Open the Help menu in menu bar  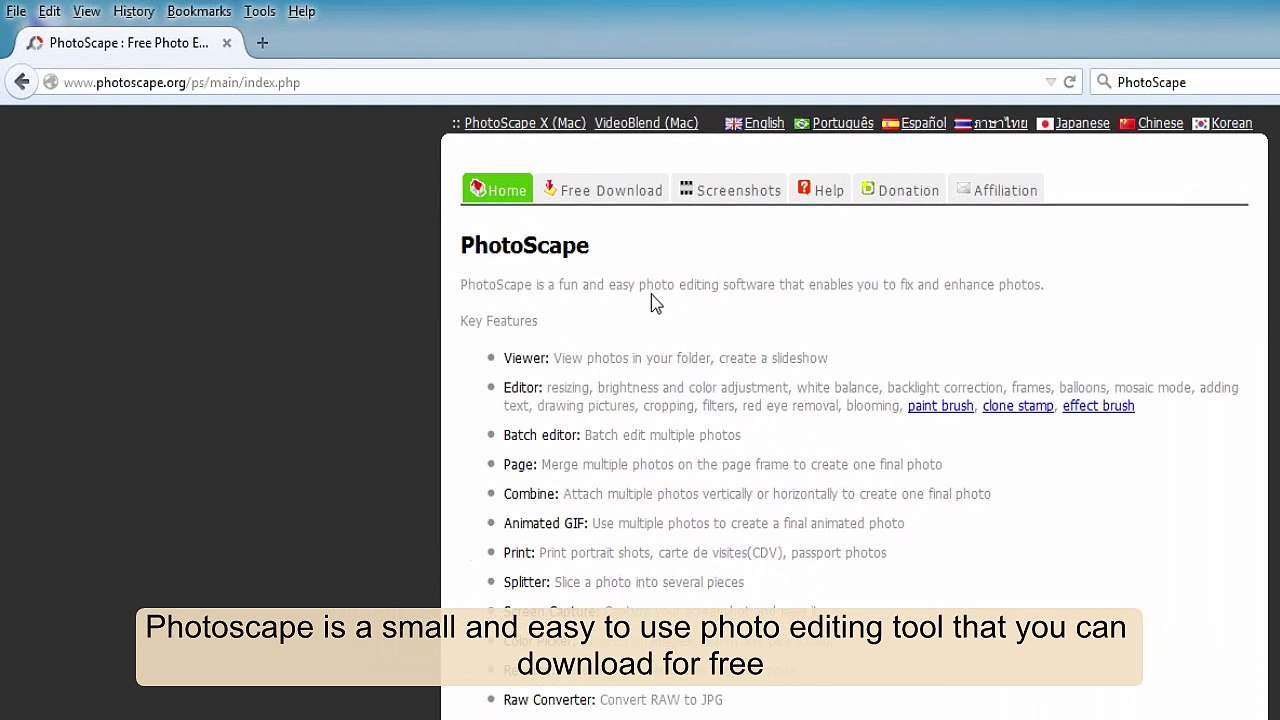[301, 11]
